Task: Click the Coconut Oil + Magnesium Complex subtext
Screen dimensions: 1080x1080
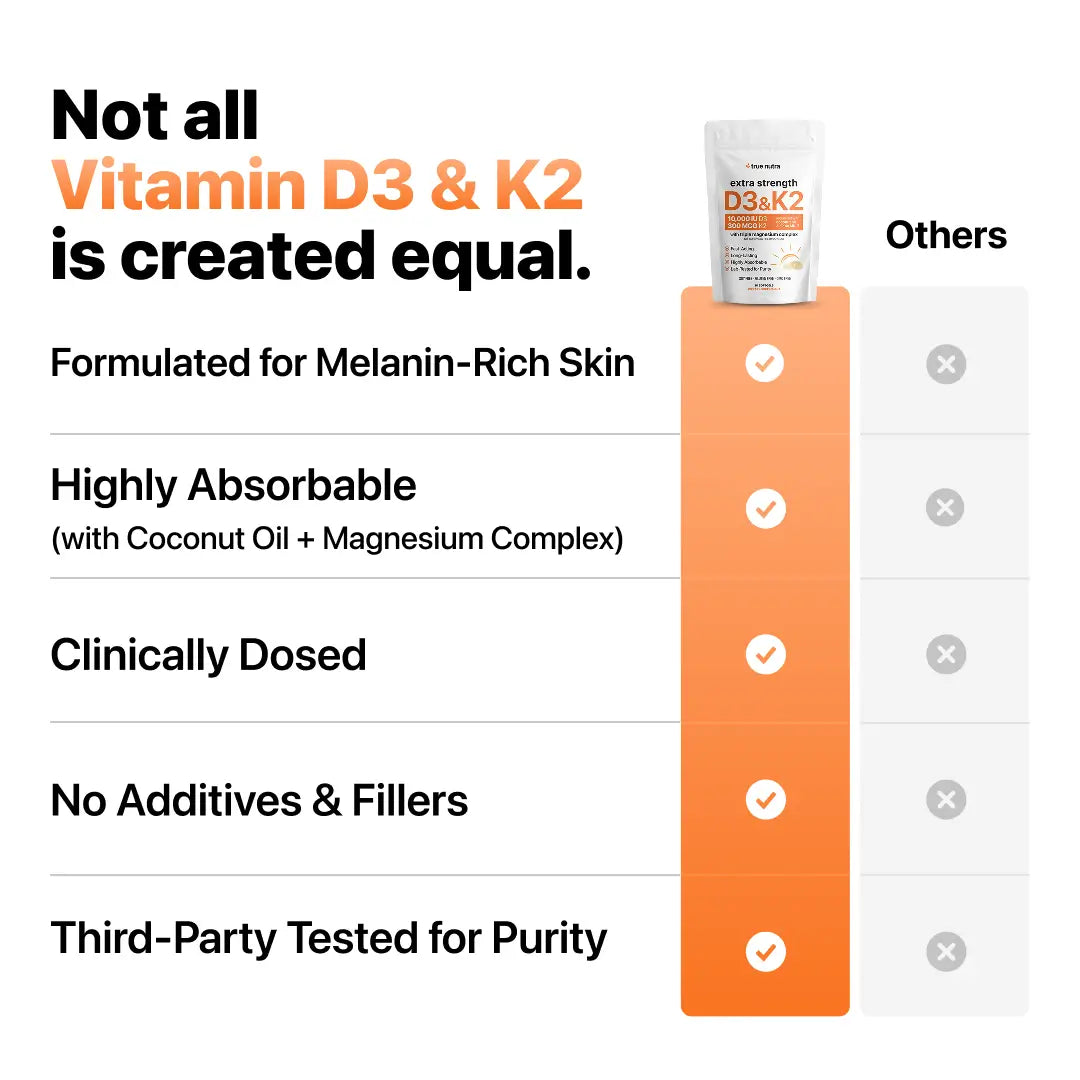Action: pos(337,539)
